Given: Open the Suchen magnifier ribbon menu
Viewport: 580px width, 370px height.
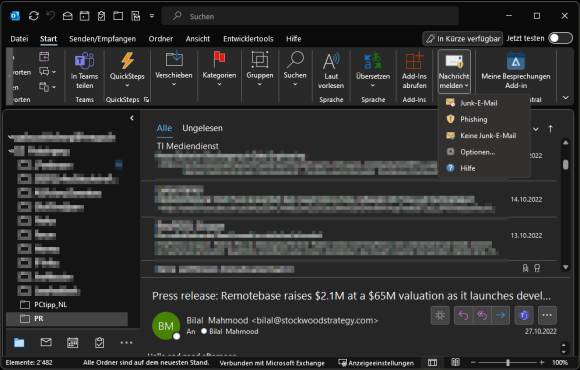Looking at the screenshot, I should coord(295,70).
